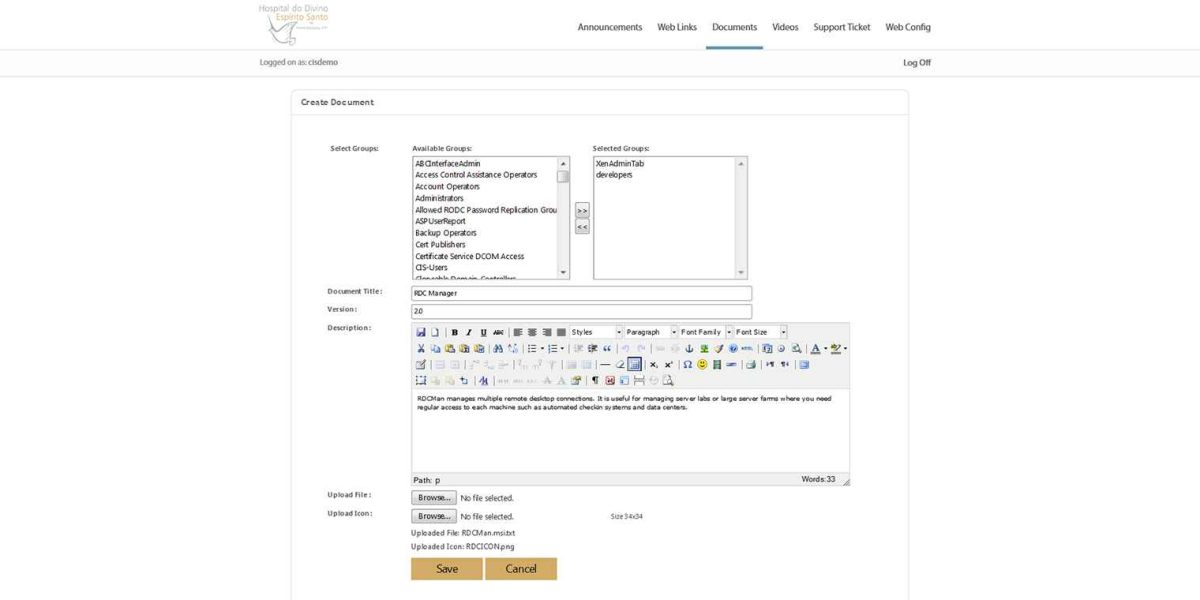Apply italic styling to the description text

tap(468, 331)
